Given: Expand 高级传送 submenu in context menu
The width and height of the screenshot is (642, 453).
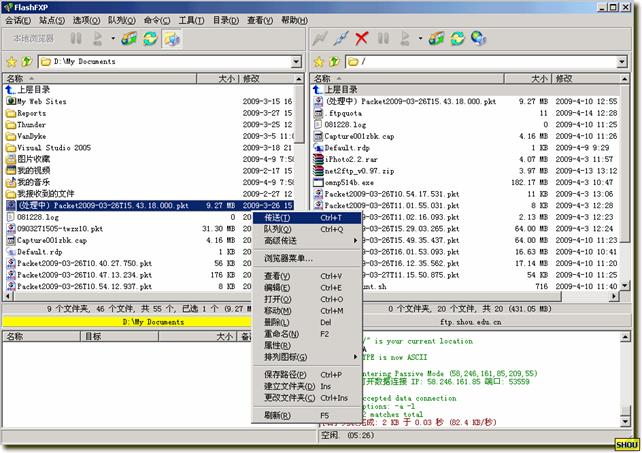Looking at the screenshot, I should click(307, 241).
